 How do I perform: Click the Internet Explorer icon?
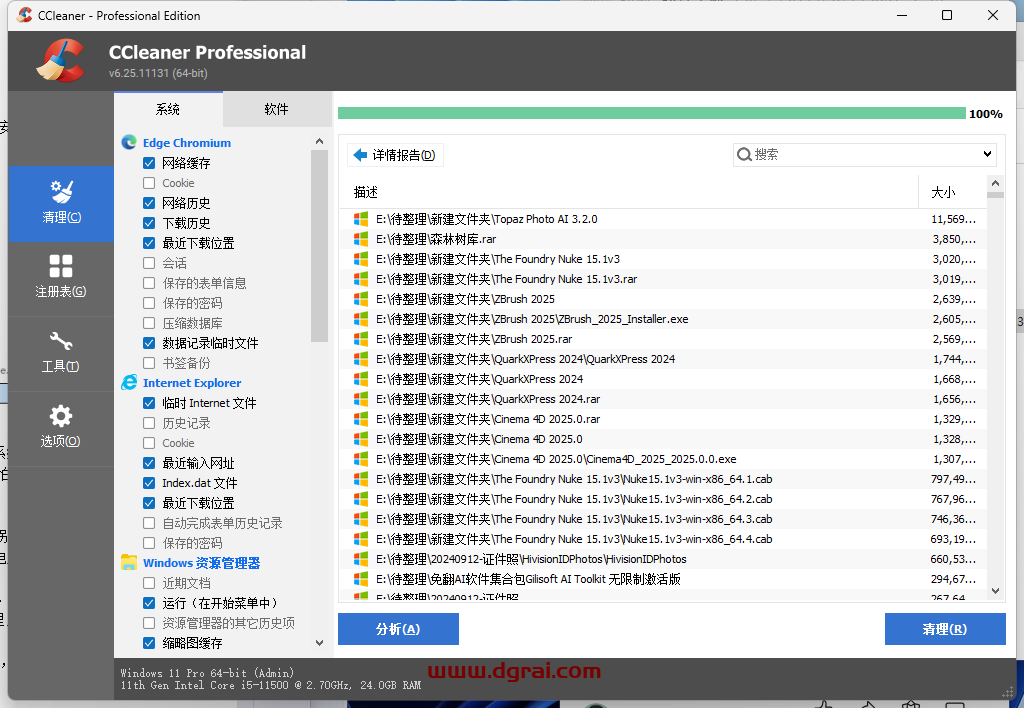click(x=129, y=383)
